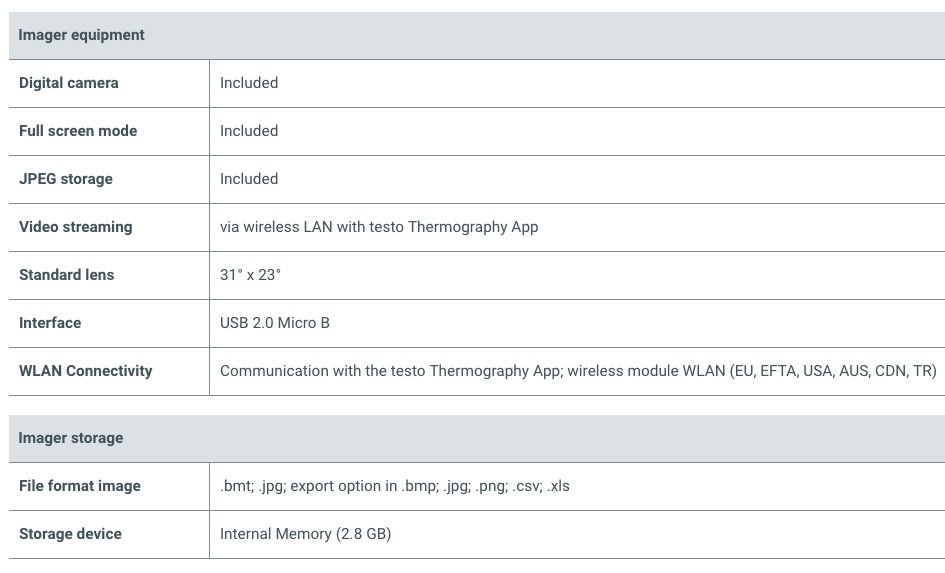945x573 pixels.
Task: Click the Video streaming label
Action: click(x=76, y=227)
